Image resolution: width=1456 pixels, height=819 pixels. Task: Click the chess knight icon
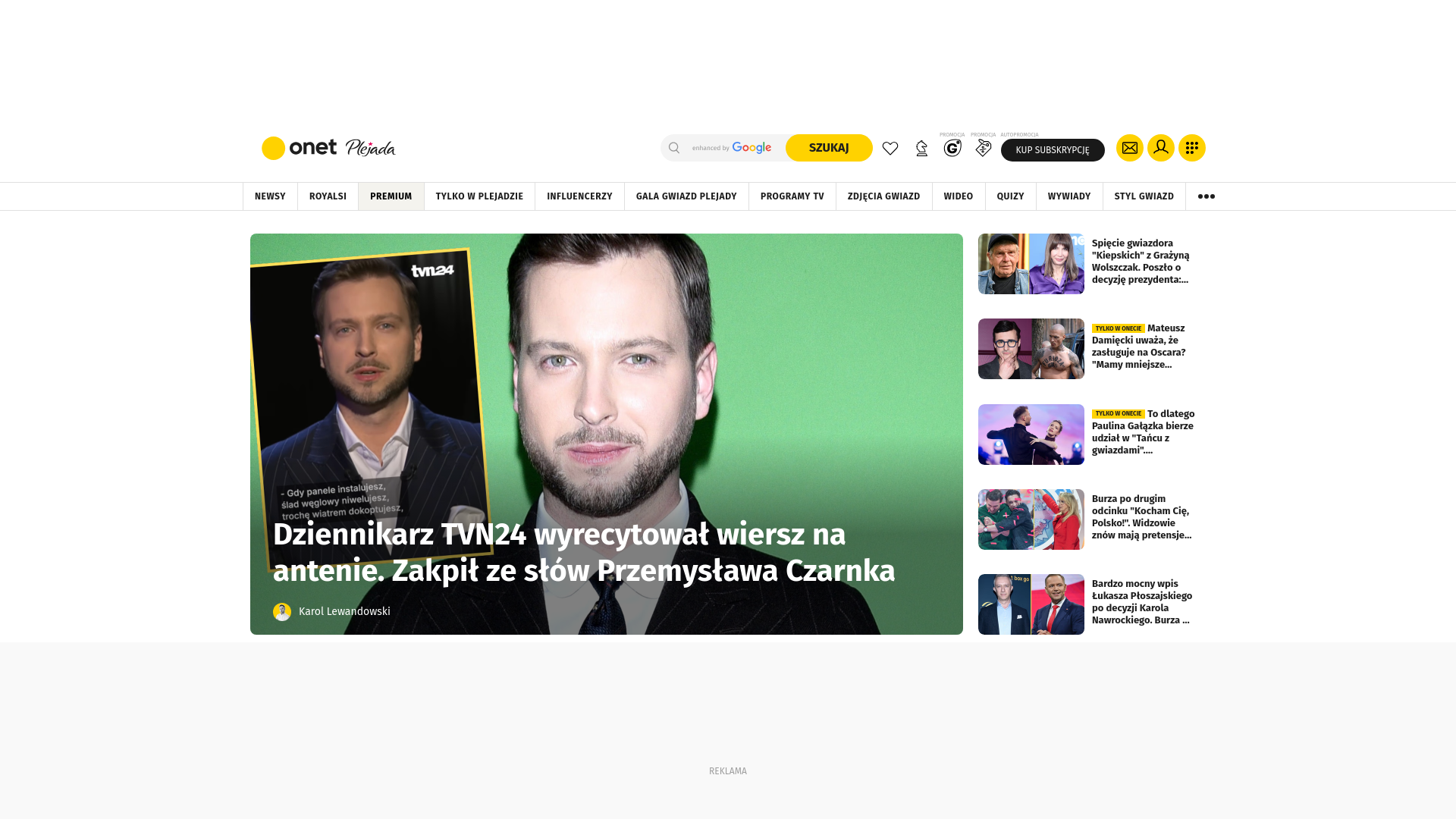[x=921, y=149]
